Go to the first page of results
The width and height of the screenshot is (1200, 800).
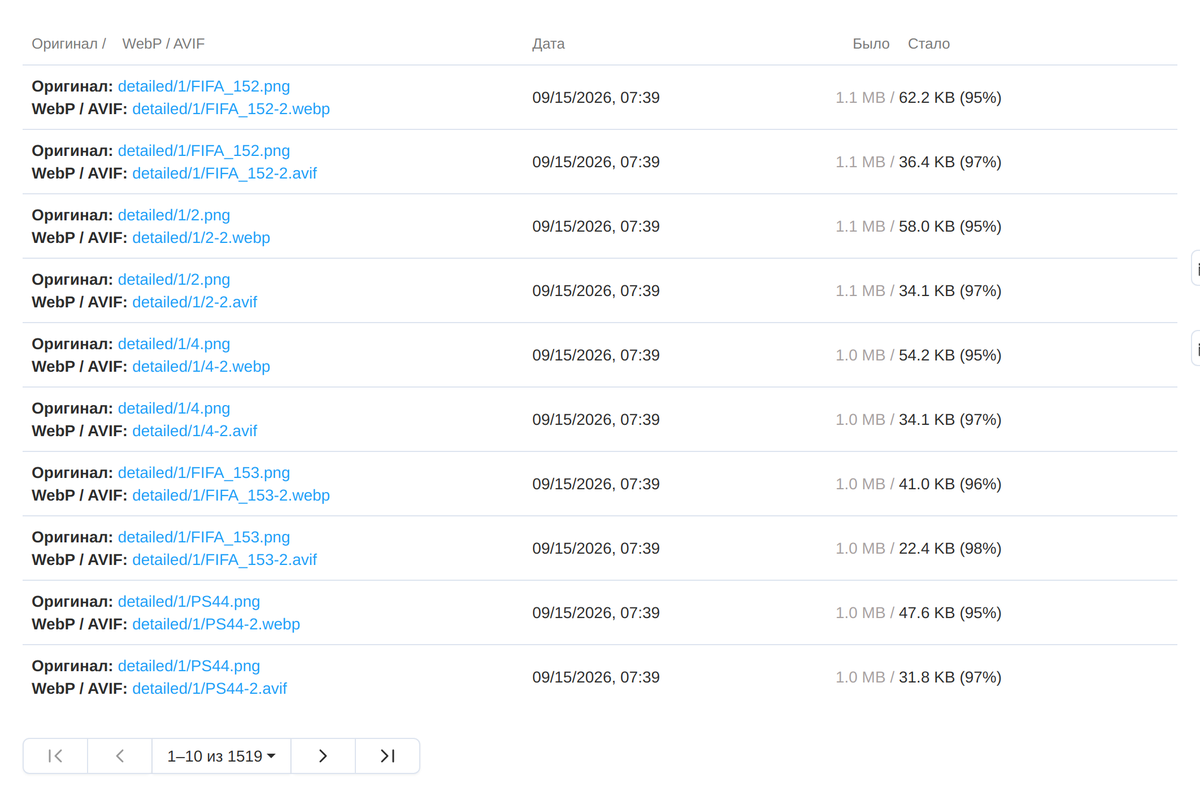point(56,756)
